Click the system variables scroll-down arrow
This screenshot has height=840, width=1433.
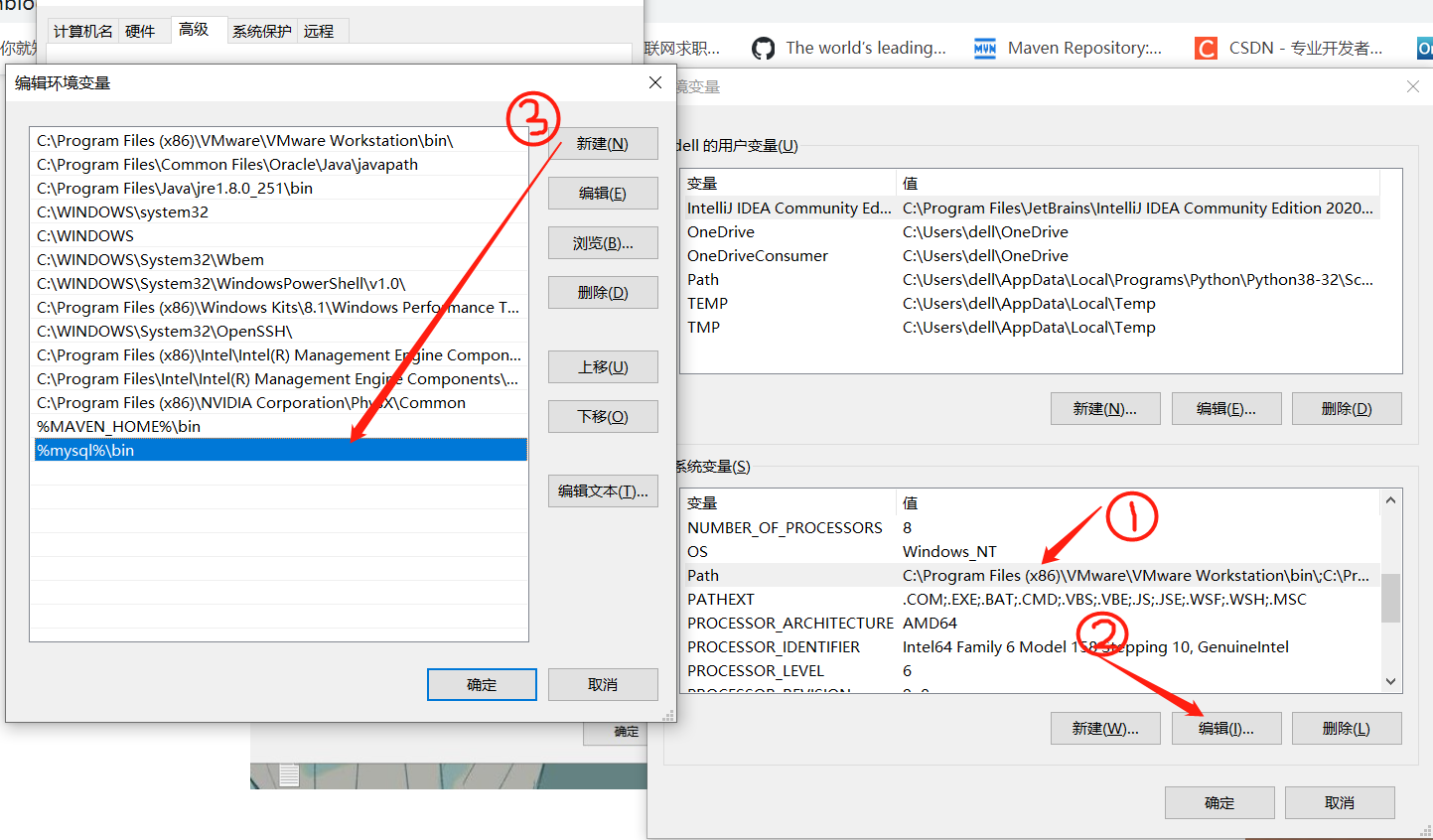[x=1390, y=682]
